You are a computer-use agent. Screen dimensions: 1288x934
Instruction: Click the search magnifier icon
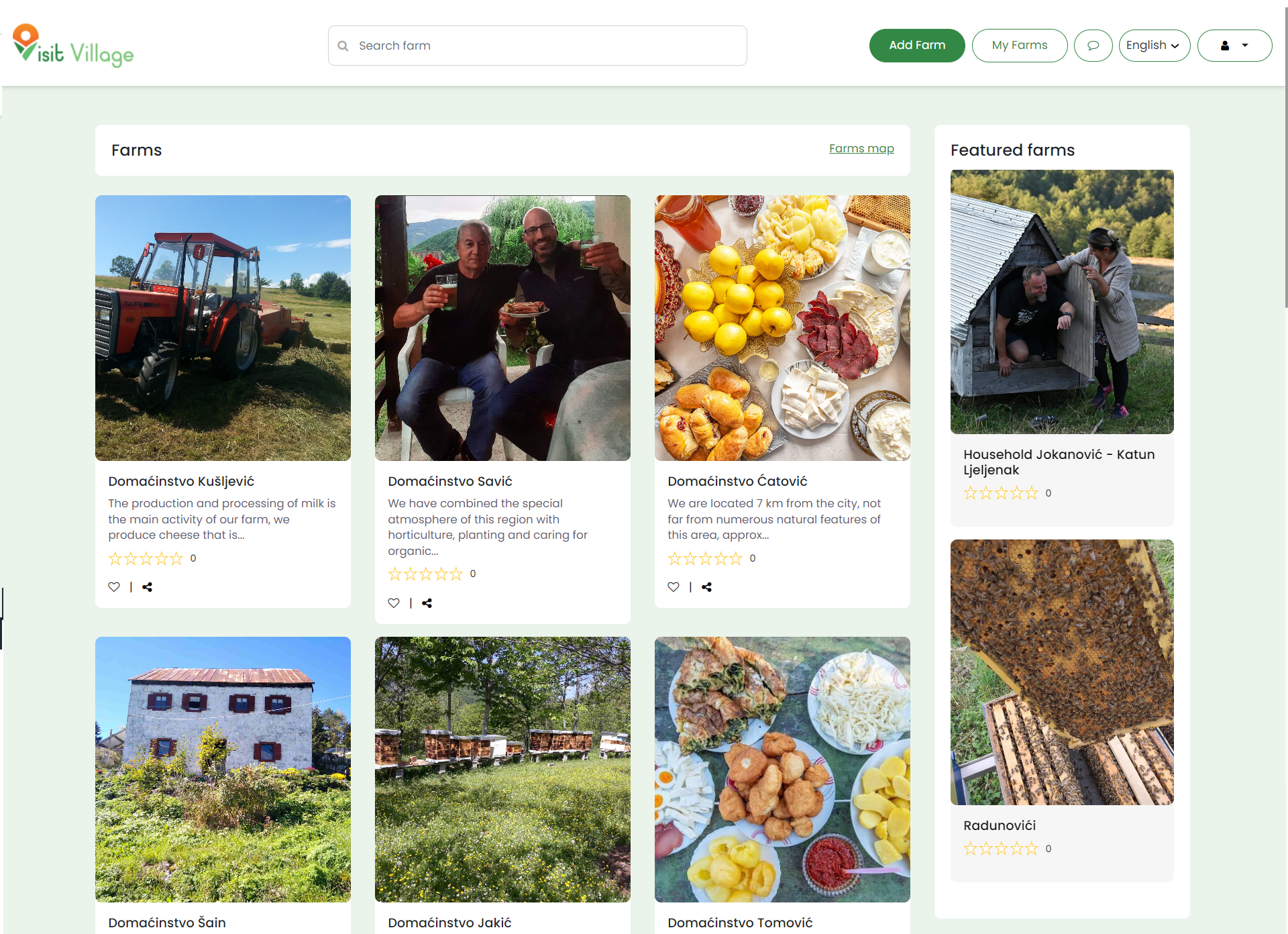(343, 46)
